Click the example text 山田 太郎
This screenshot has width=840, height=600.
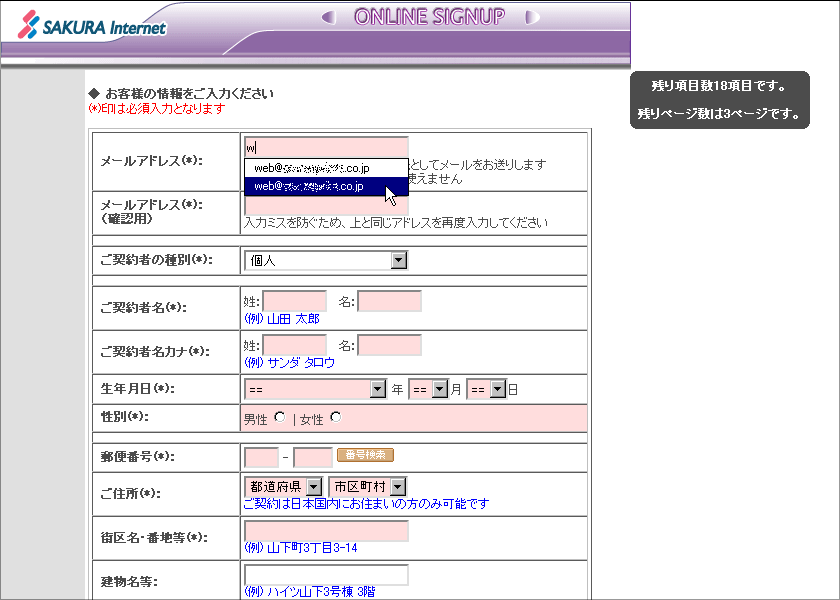pyautogui.click(x=293, y=319)
